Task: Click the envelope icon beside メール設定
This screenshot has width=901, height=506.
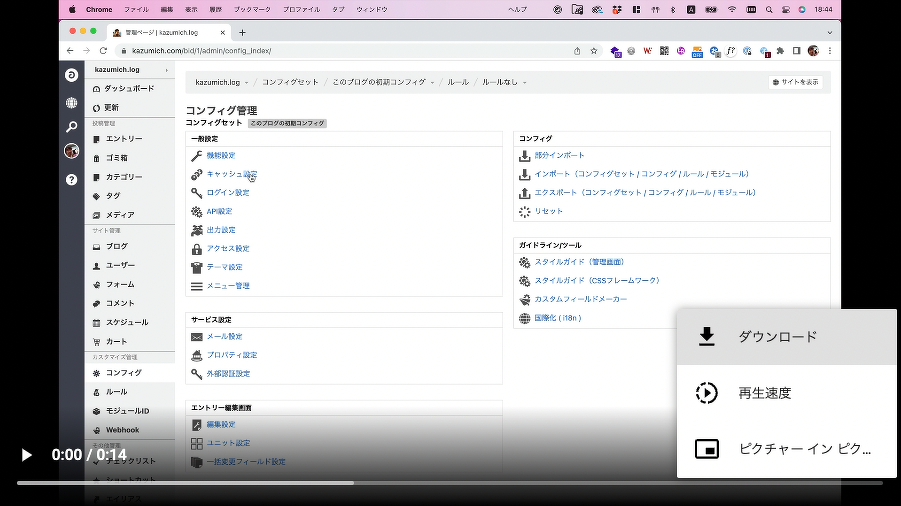Action: pos(197,337)
